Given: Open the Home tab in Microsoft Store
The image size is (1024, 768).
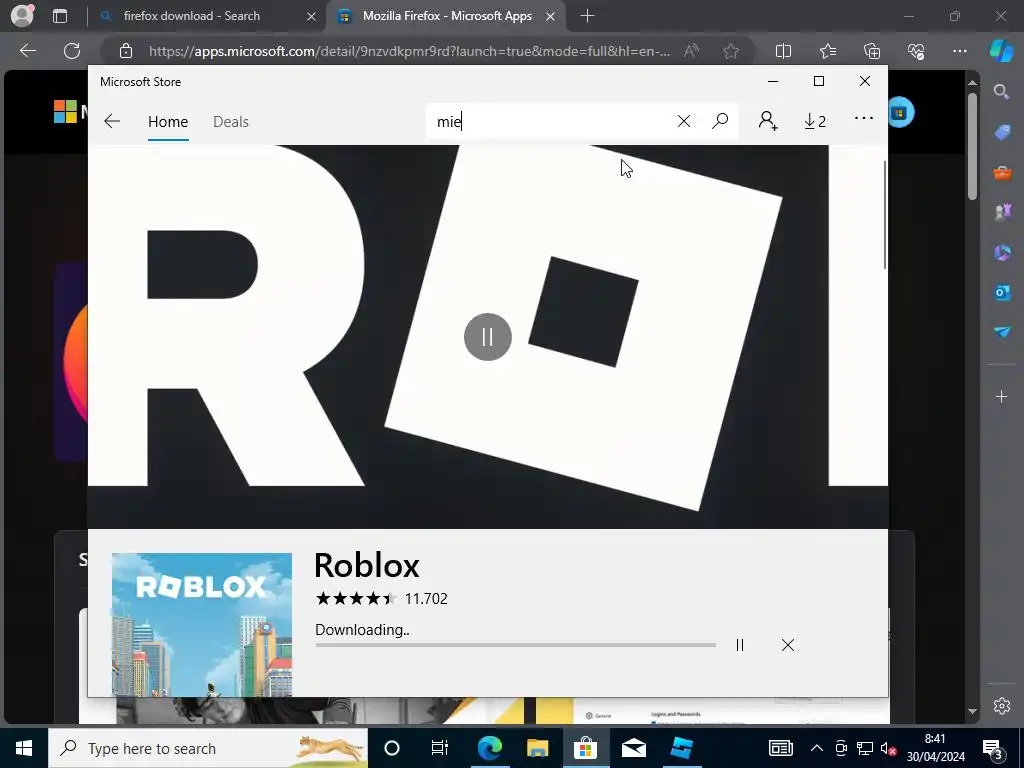Looking at the screenshot, I should click(168, 121).
